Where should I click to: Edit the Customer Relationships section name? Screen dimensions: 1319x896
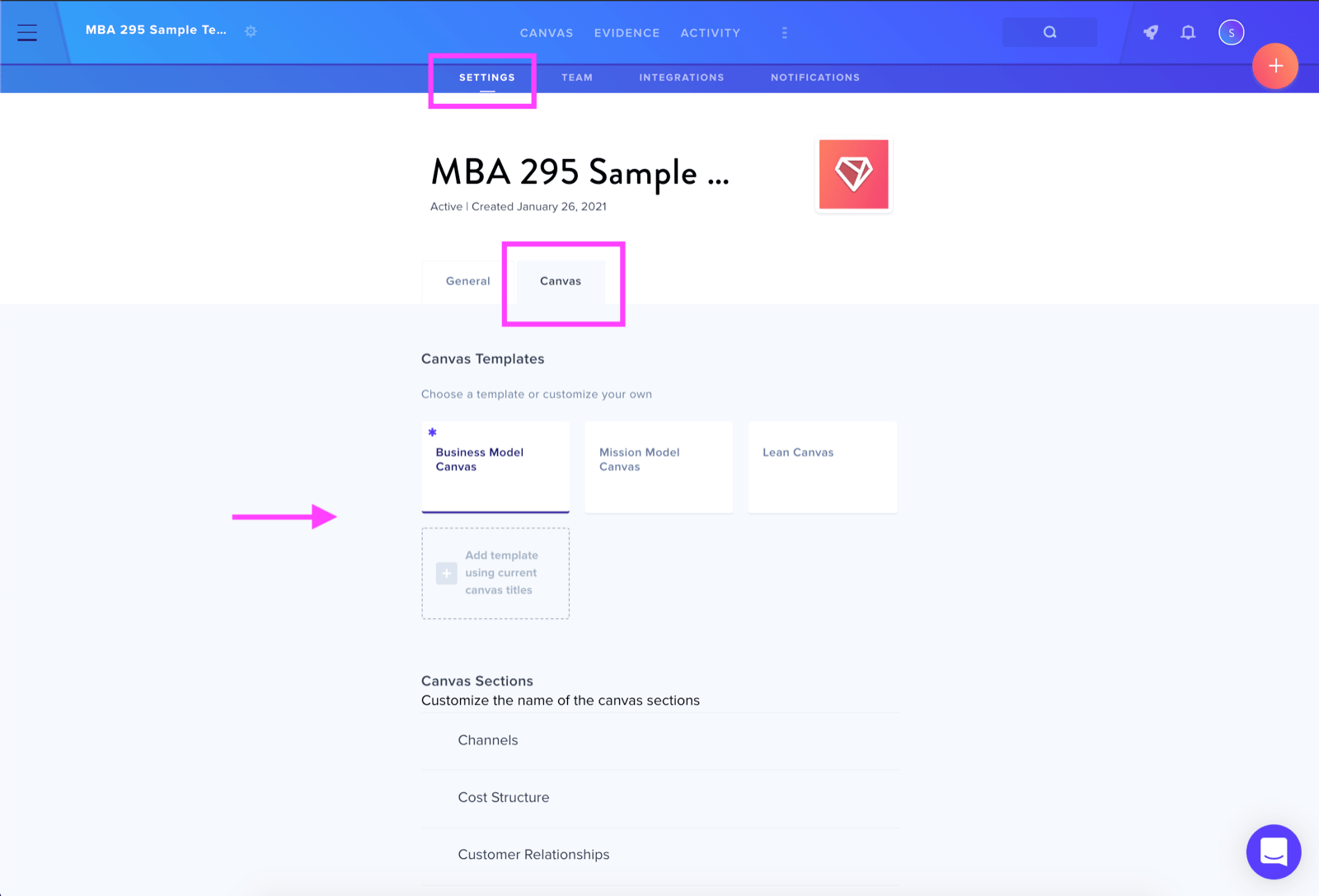pos(659,855)
